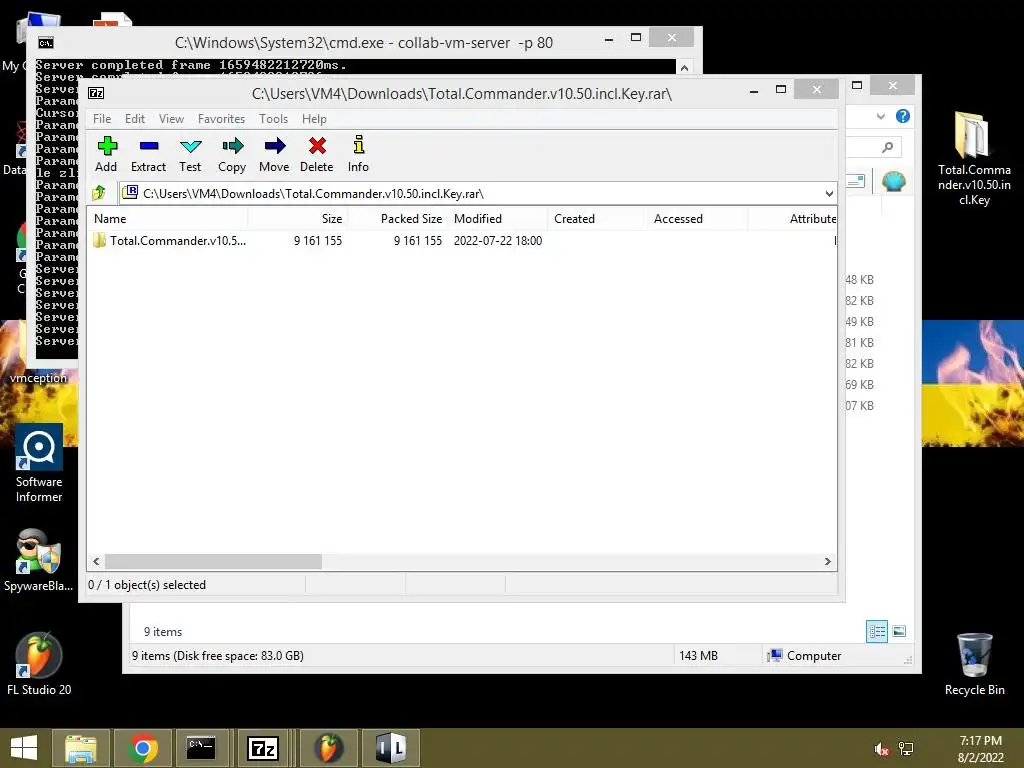
Task: Sort by Packed Size column
Action: (x=398, y=219)
